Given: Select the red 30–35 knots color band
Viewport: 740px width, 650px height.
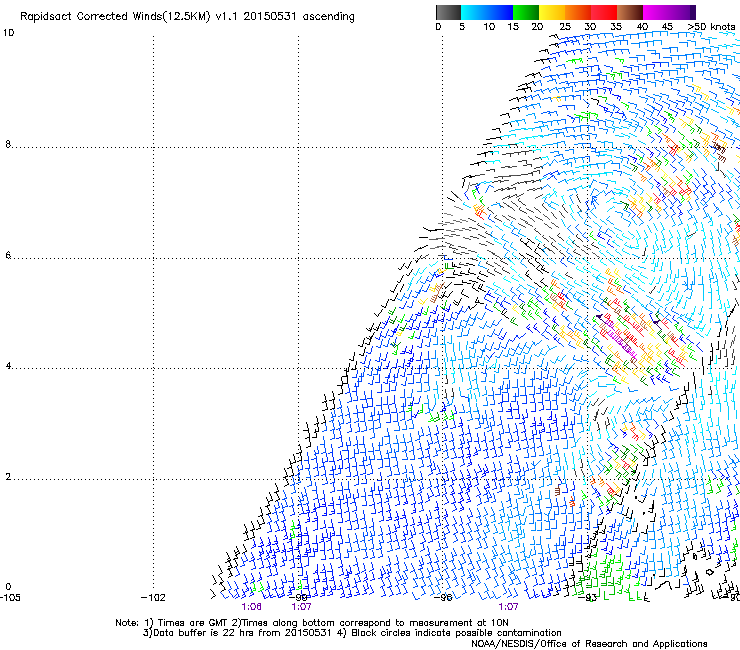Looking at the screenshot, I should coord(604,12).
